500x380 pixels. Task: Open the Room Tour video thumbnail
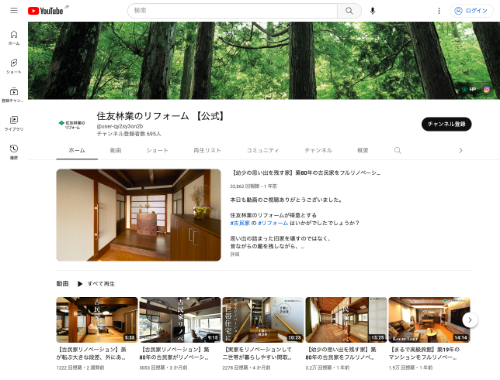pyautogui.click(x=429, y=320)
